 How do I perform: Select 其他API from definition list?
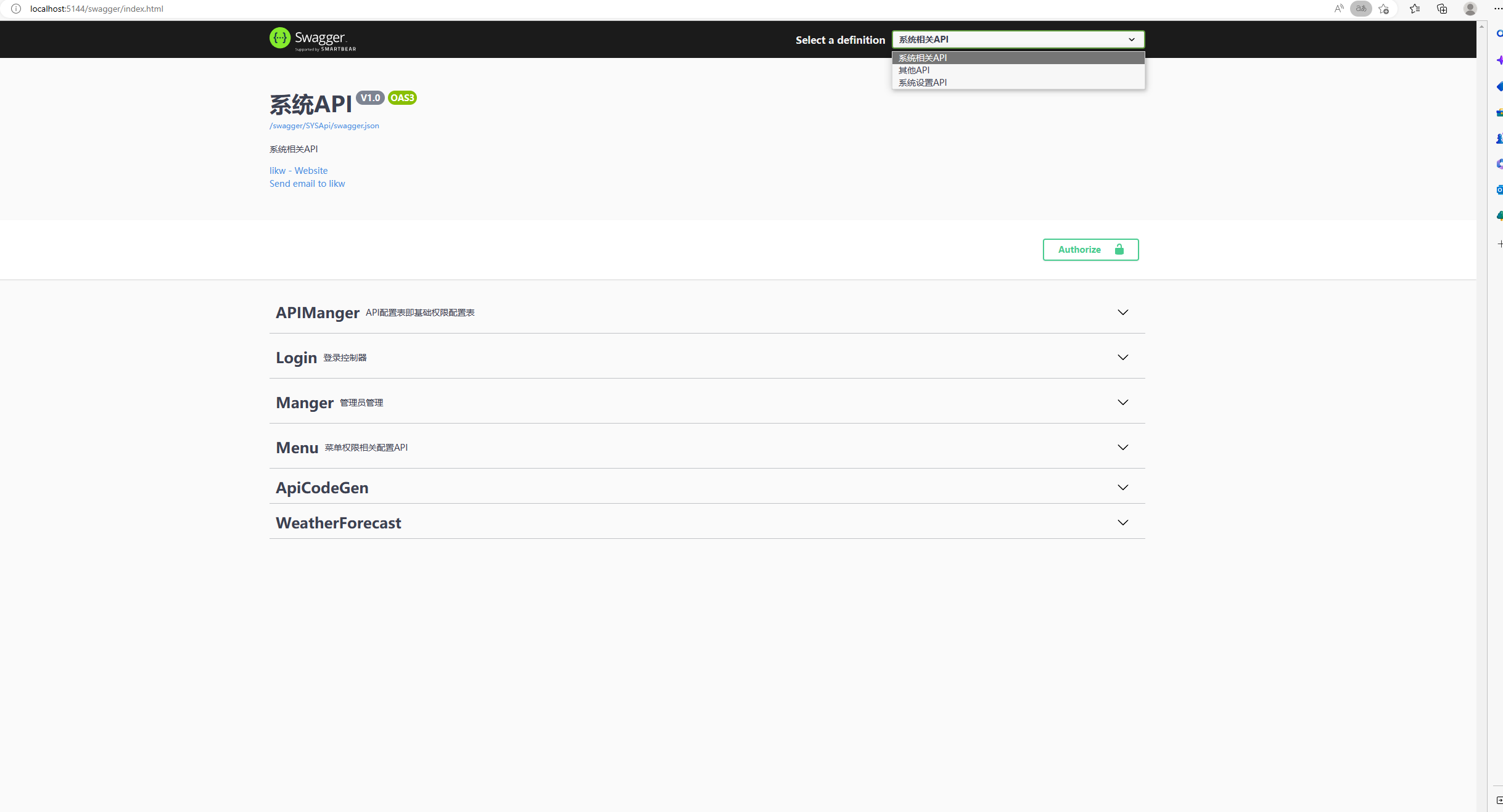(x=1018, y=70)
